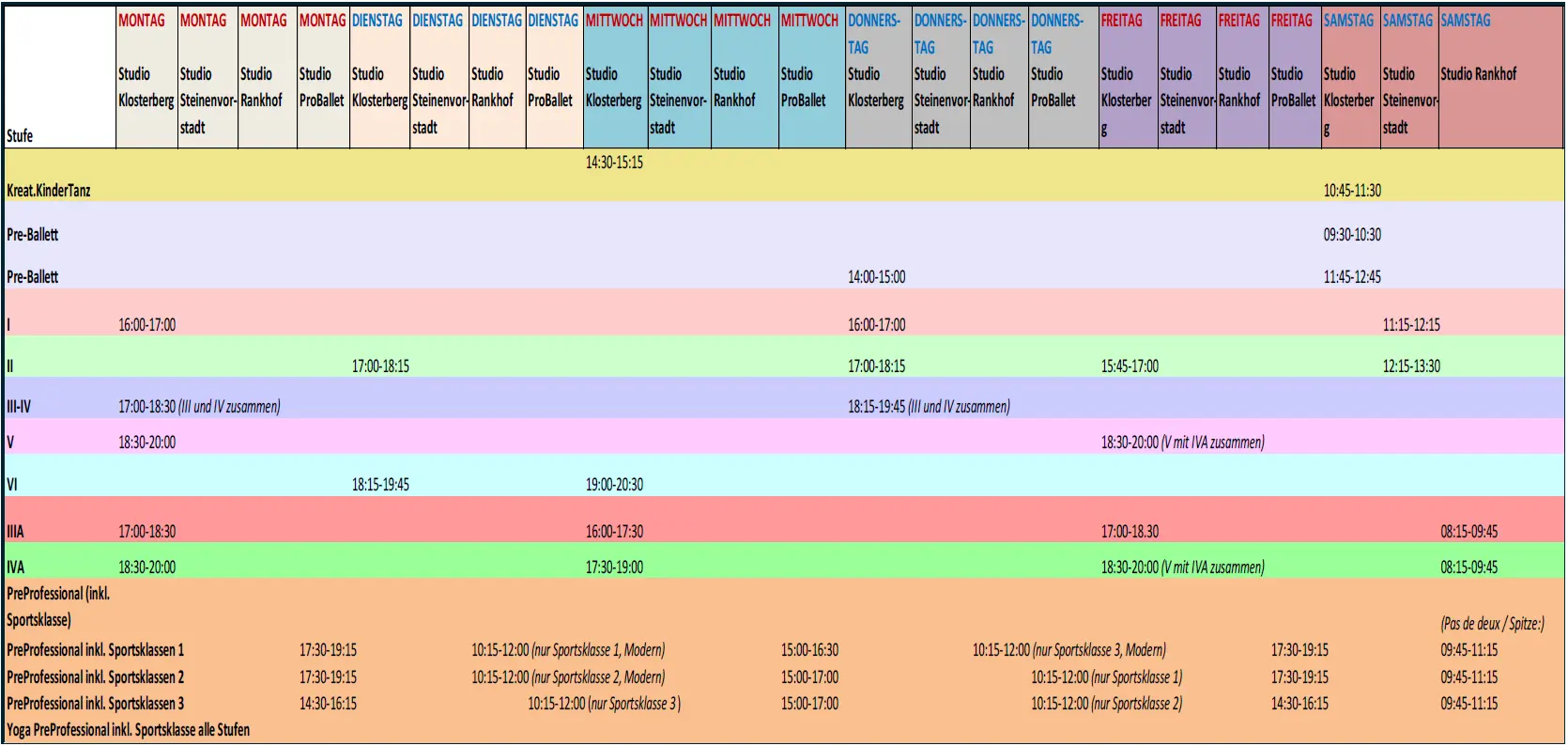Click the 19:00-20:30 Wednesday level VI slot

click(x=614, y=485)
